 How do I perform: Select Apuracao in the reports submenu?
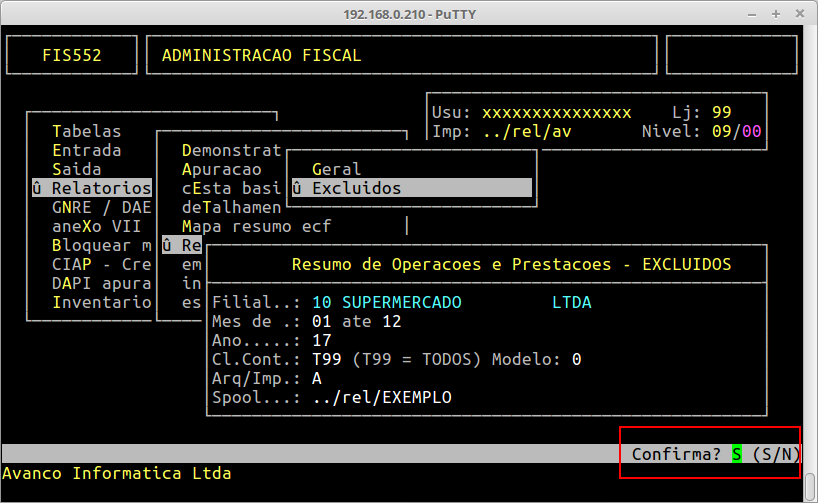221,169
